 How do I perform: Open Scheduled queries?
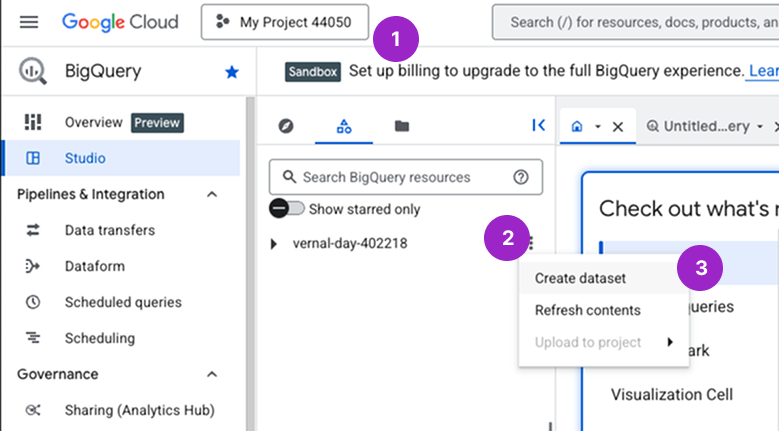(x=121, y=302)
